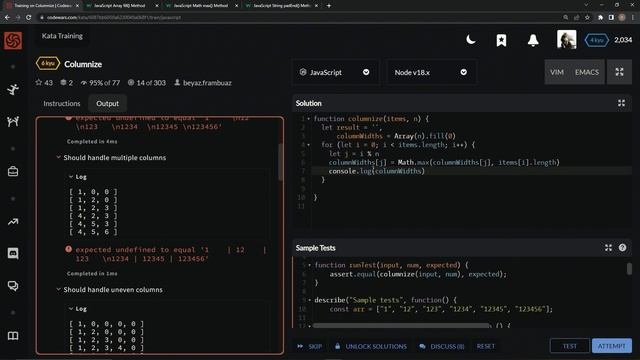640x360 pixels.
Task: Fold the columnize function at line 1
Action: tap(309, 119)
